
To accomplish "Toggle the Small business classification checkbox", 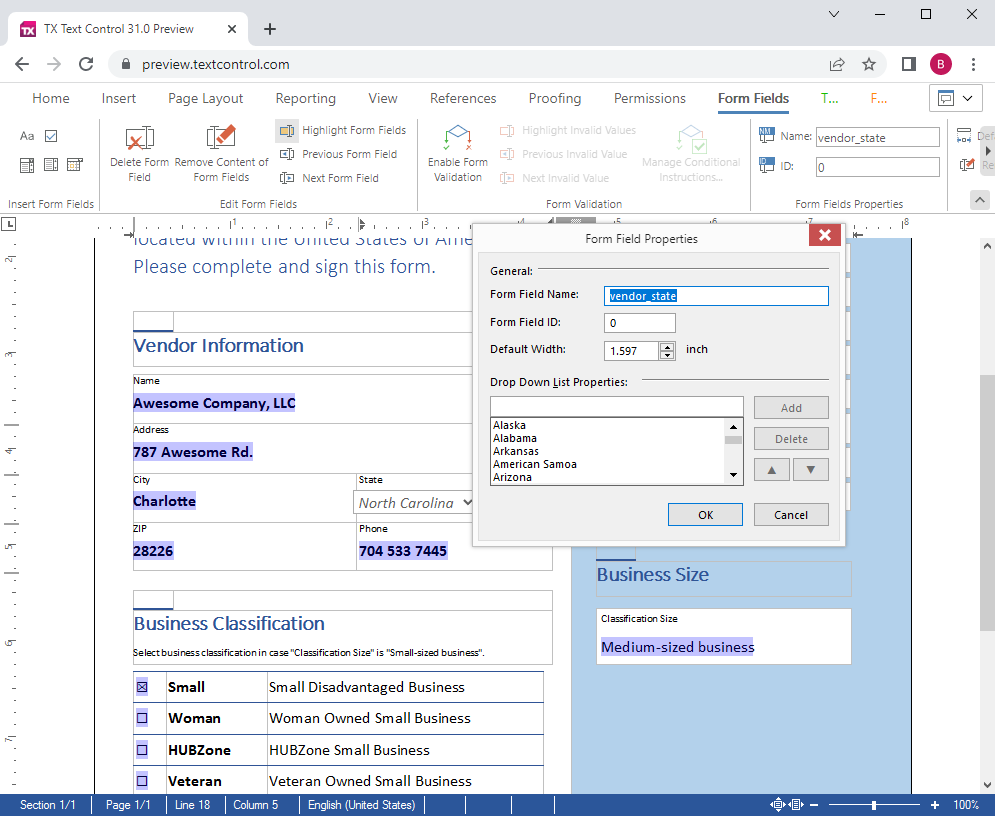I will 140,686.
